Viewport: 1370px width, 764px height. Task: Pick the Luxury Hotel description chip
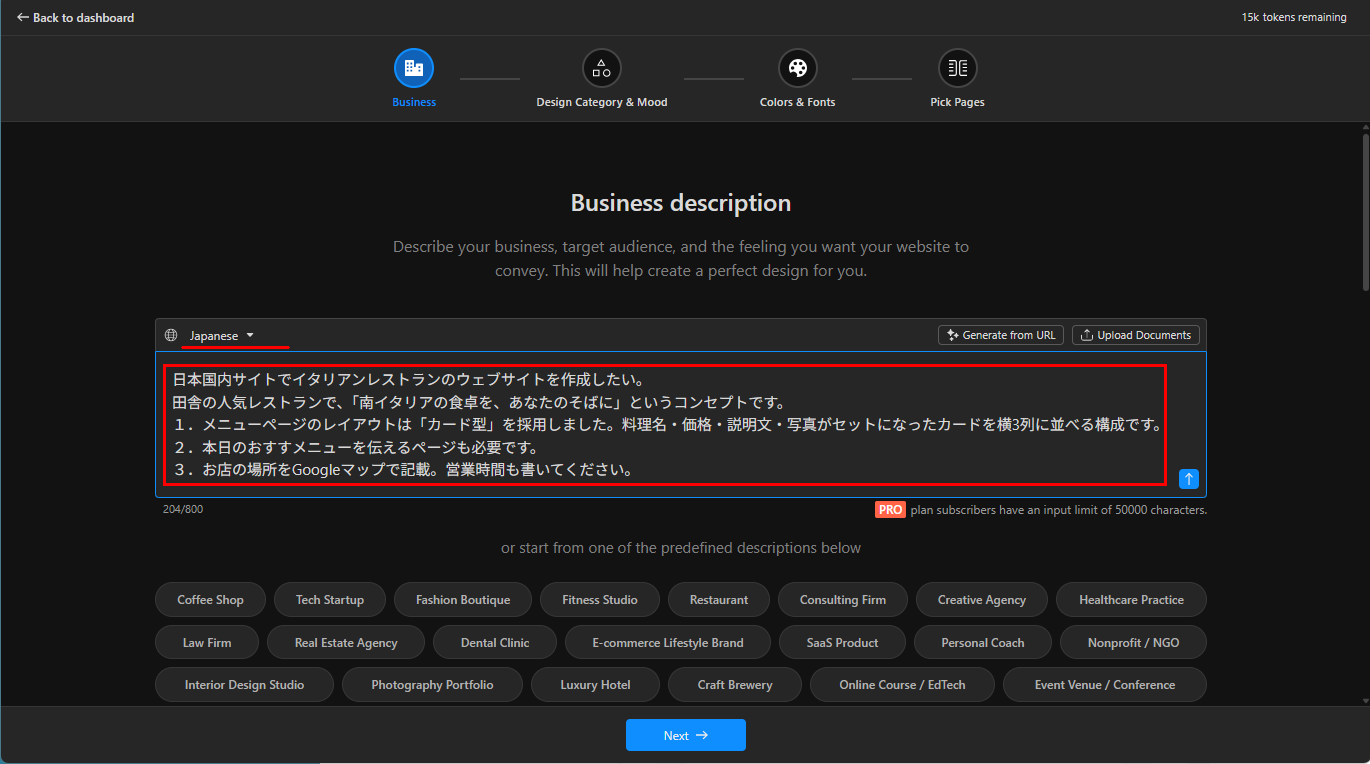point(595,685)
